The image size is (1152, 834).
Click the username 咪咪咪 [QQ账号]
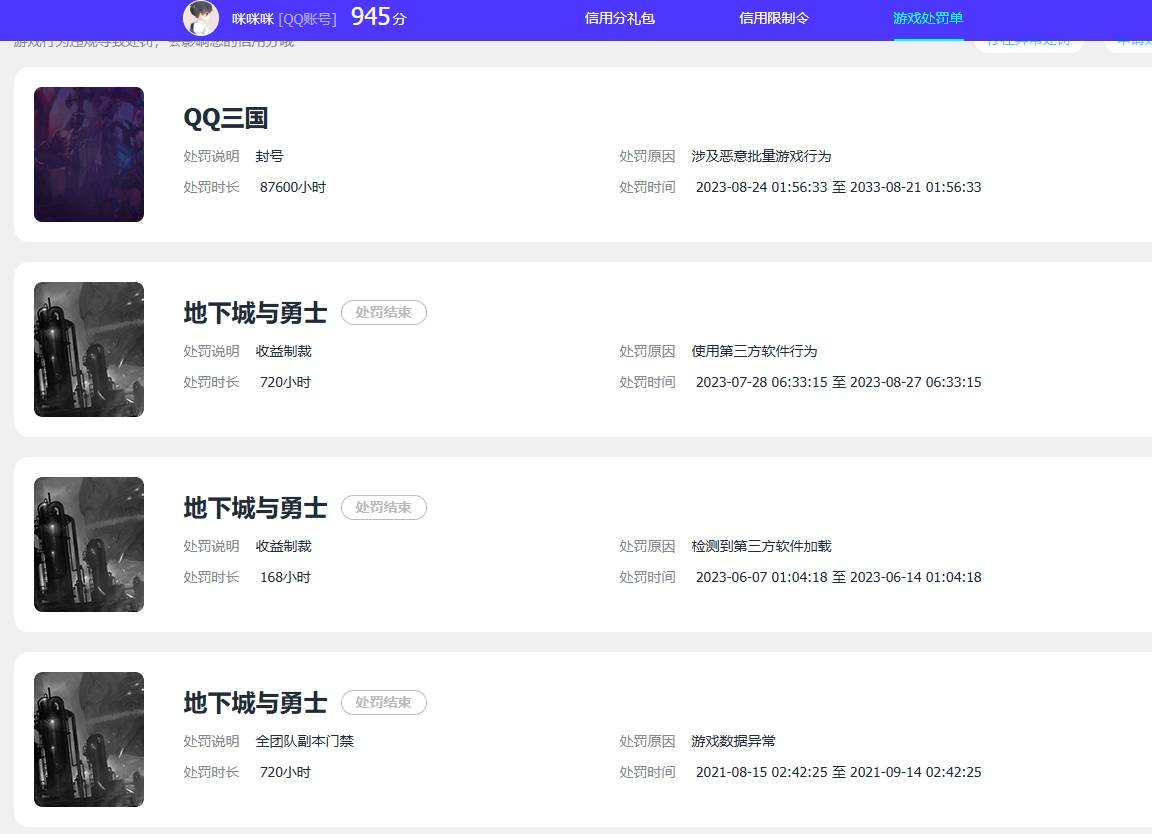tap(284, 19)
